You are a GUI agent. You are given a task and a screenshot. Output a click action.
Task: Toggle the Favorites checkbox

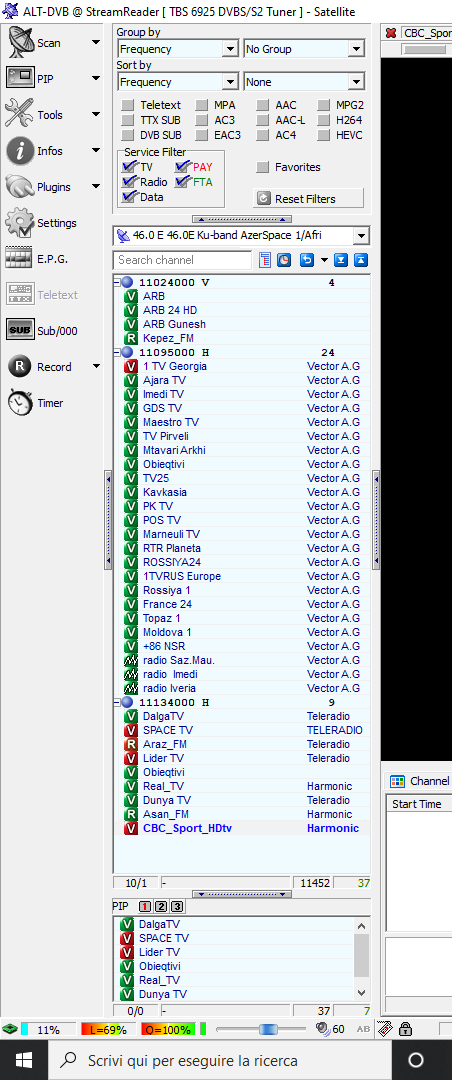263,167
